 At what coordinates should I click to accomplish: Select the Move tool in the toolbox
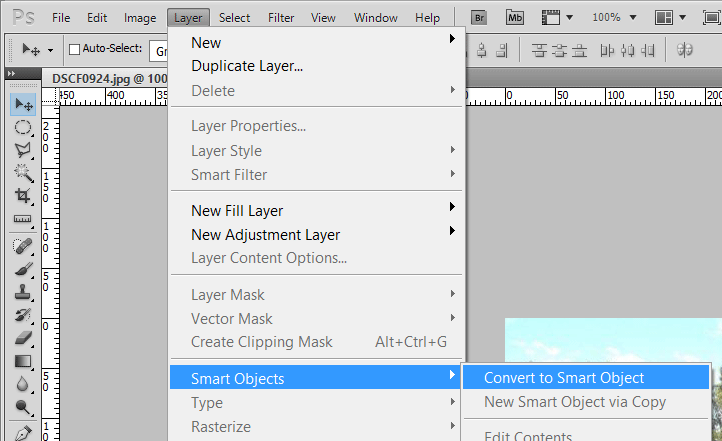pyautogui.click(x=22, y=104)
